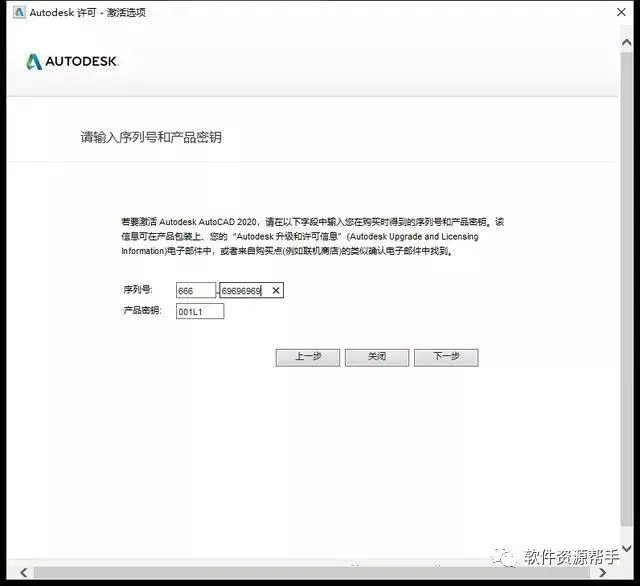Viewport: 640px width, 586px height.
Task: Click the heading 请输入序列号和产品密钥
Action: tap(151, 137)
